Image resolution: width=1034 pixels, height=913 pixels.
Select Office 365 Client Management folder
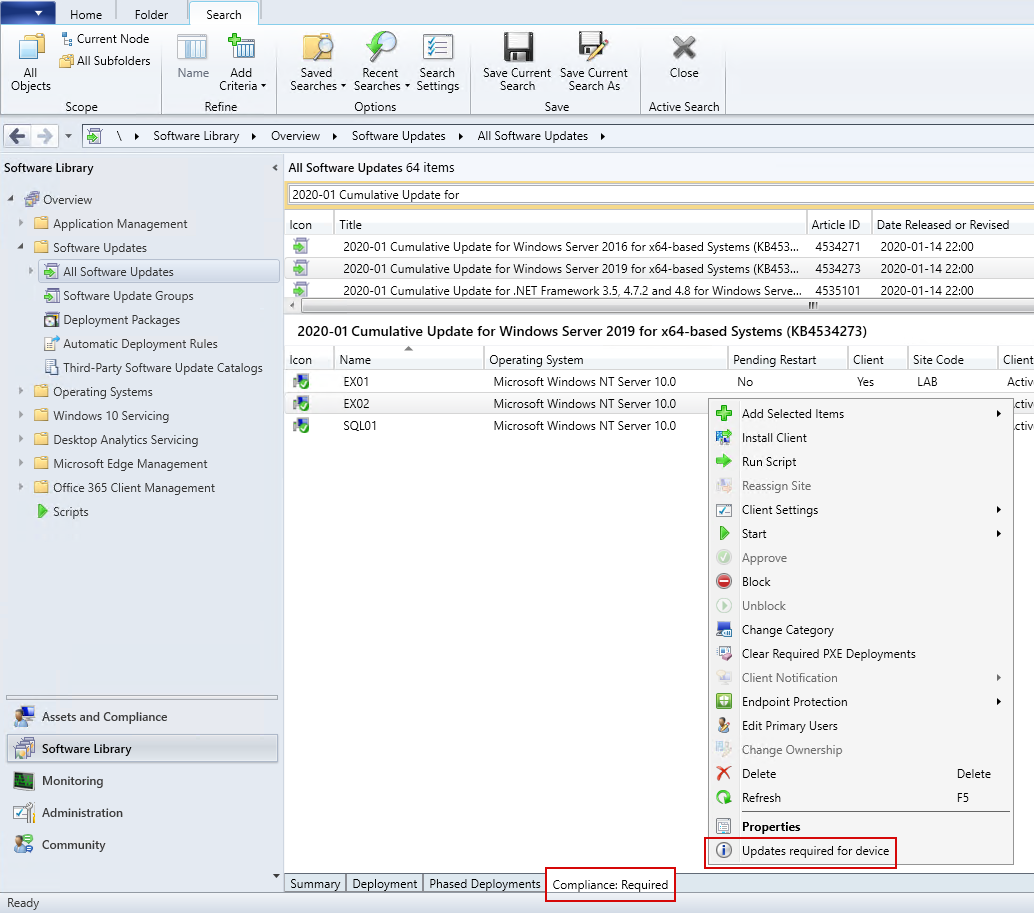point(134,488)
